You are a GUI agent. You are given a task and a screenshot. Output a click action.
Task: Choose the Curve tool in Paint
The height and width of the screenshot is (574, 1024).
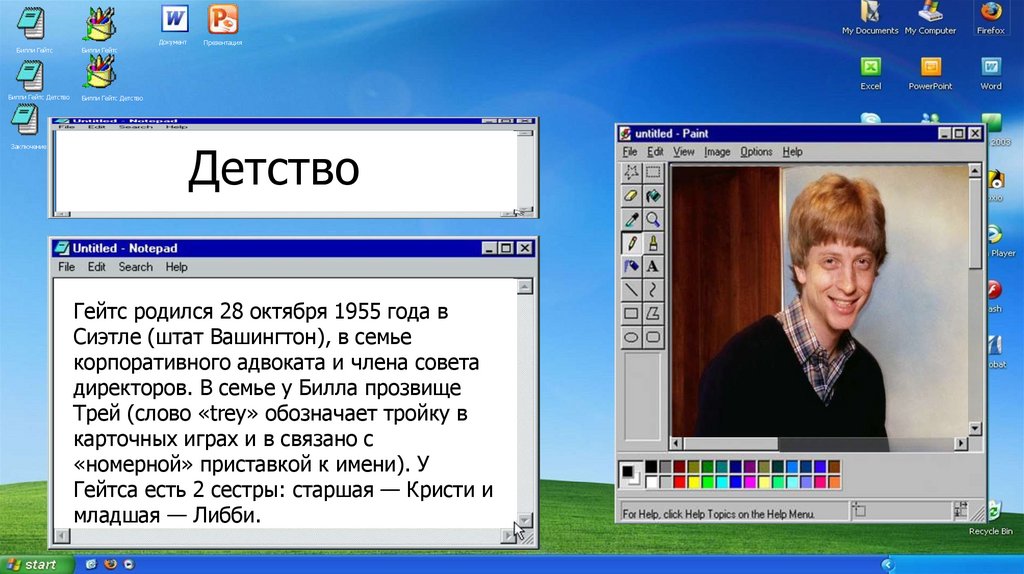653,290
